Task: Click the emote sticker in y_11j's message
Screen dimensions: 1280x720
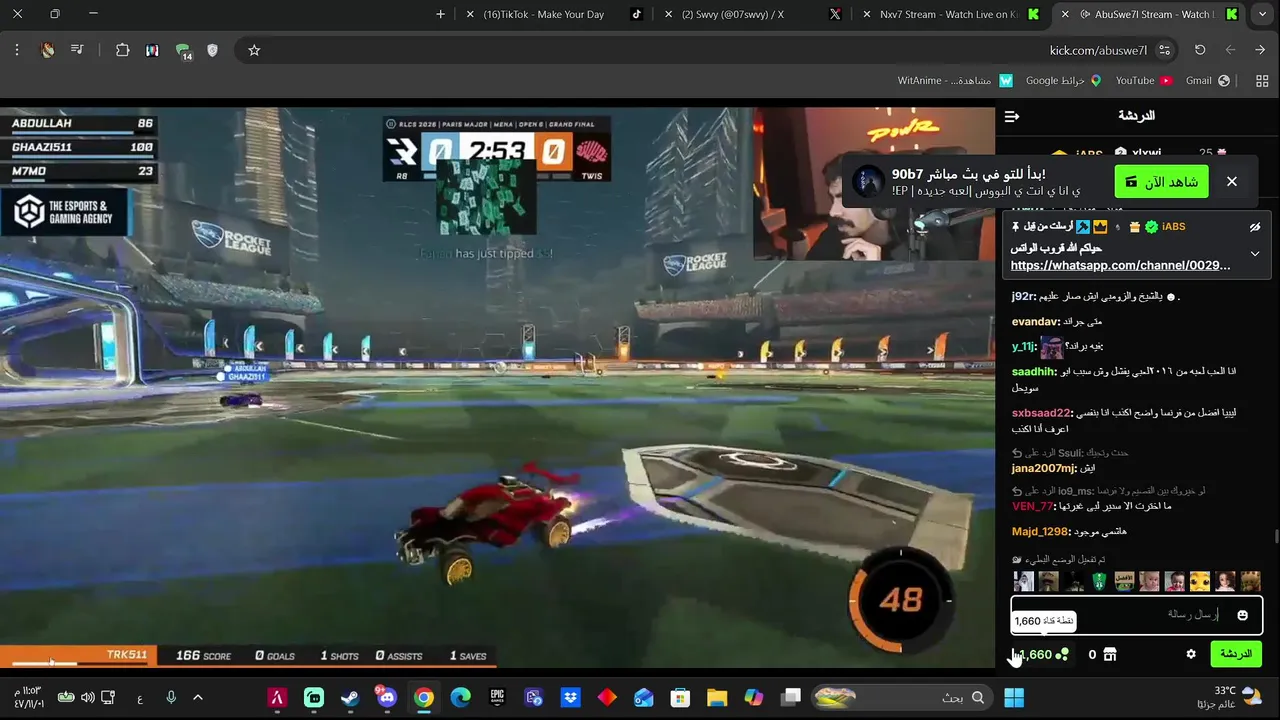Action: click(1051, 347)
